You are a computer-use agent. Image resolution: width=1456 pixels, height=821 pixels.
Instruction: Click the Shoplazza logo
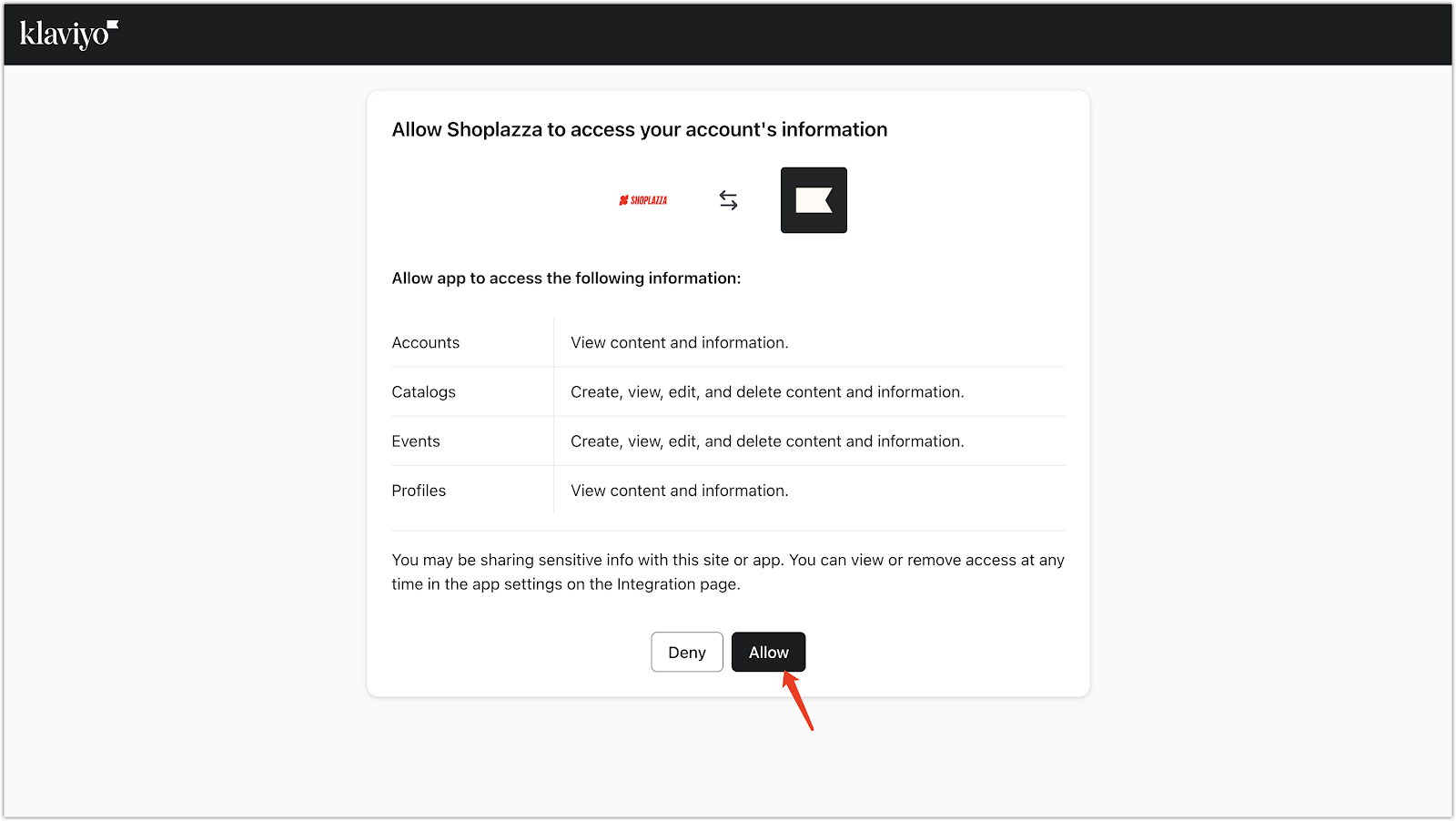pos(643,200)
